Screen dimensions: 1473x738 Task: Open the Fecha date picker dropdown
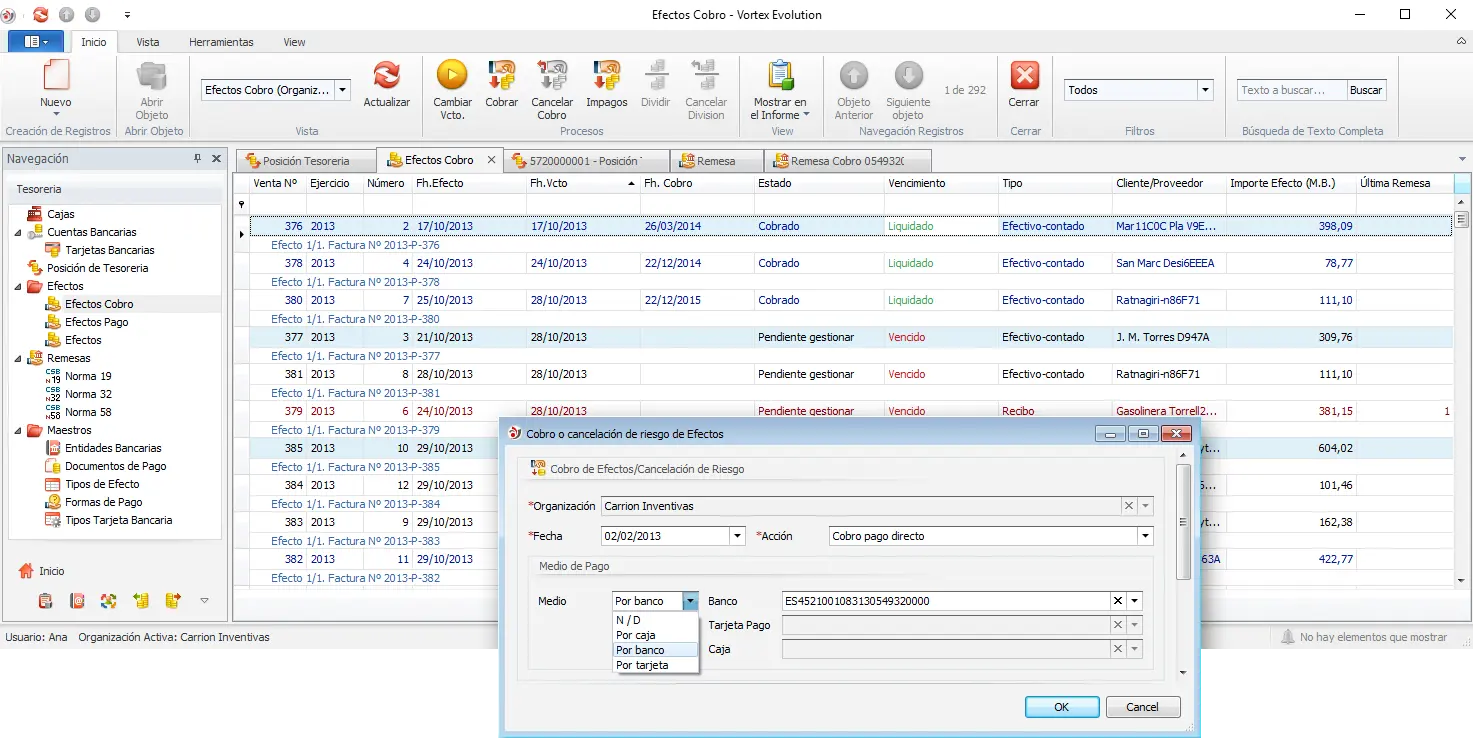[x=737, y=536]
